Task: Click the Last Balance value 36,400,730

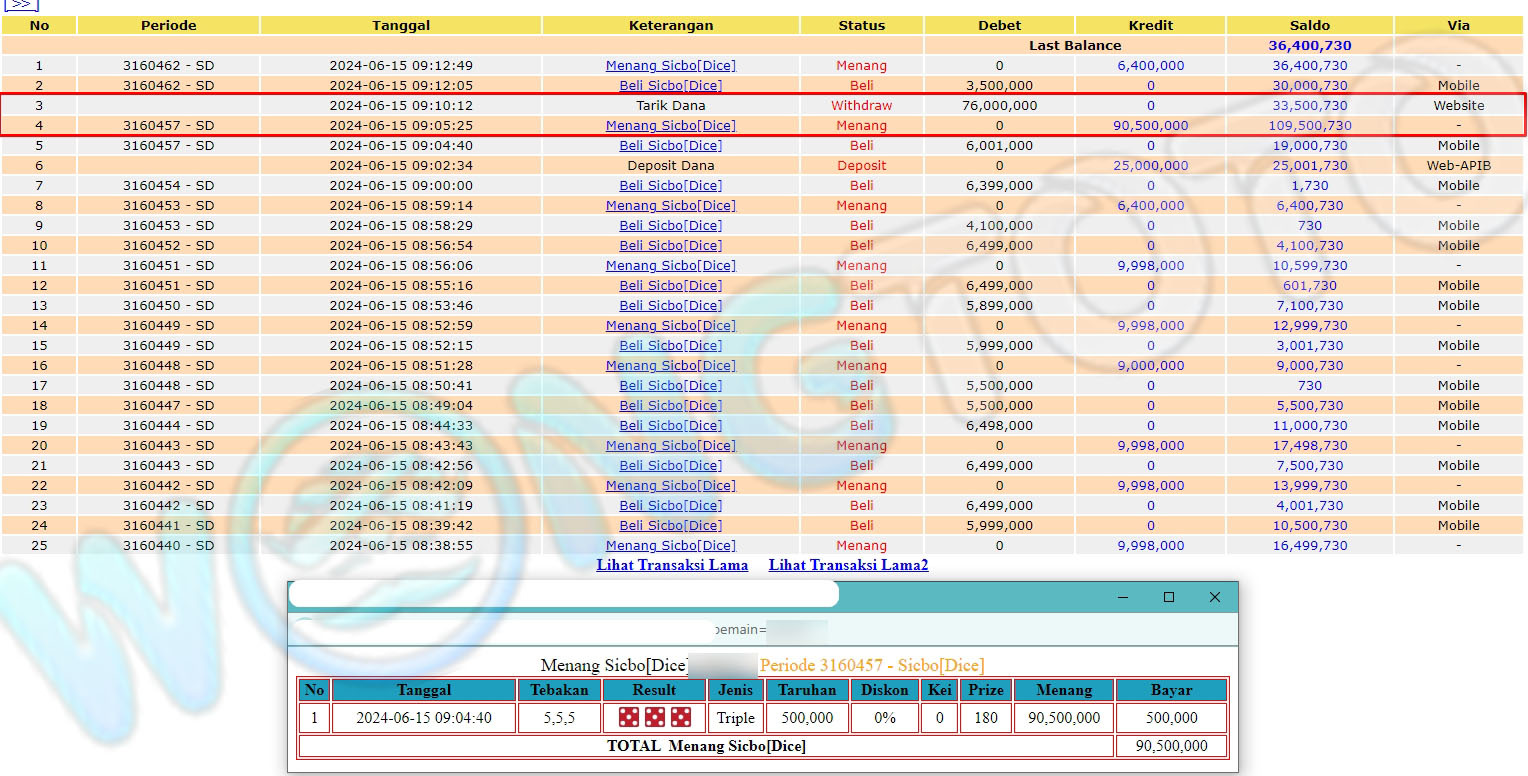Action: tap(1309, 45)
